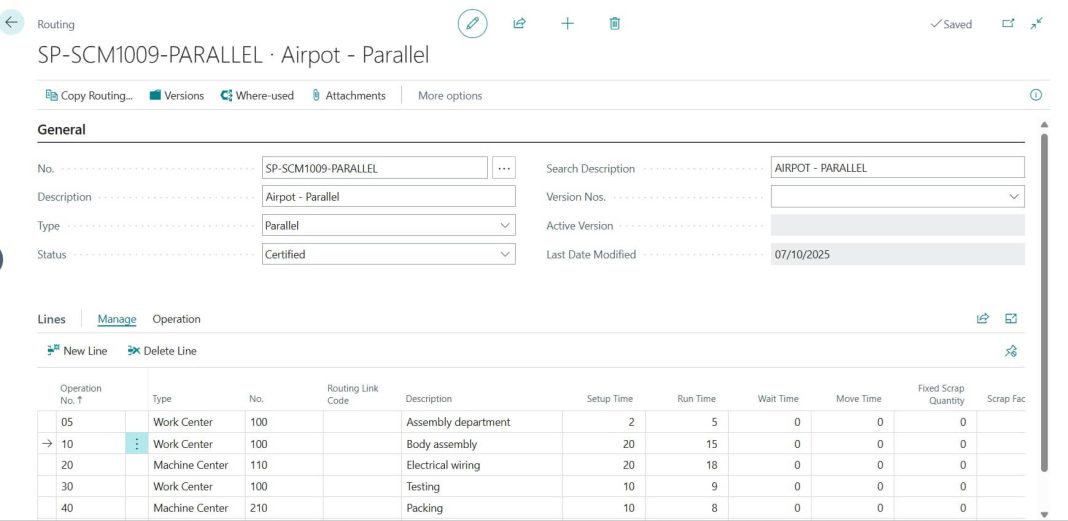Open routing in new window icon
Viewport: 1068px width, 521px height.
[x=1008, y=23]
